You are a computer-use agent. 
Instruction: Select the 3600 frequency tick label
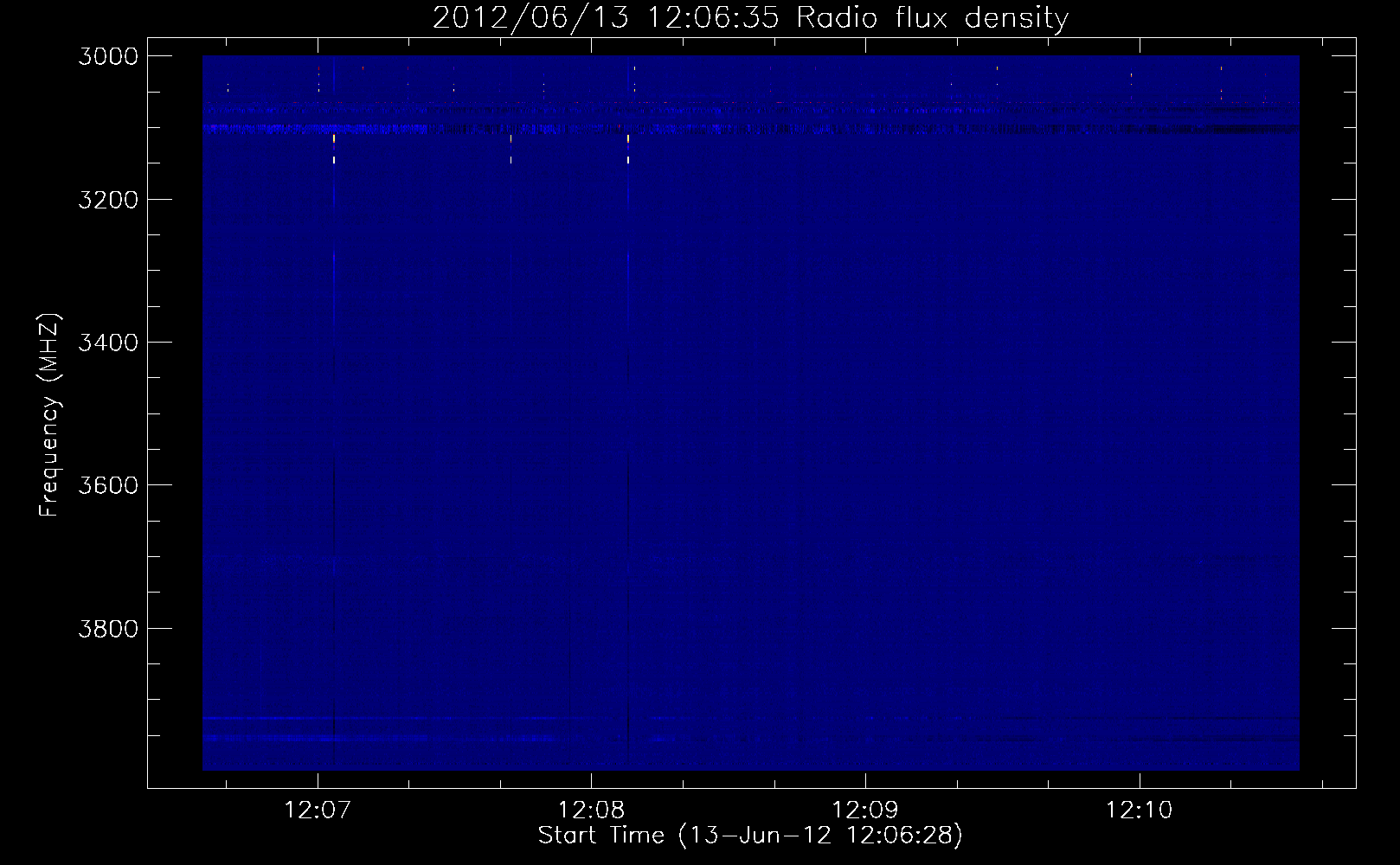(x=108, y=485)
